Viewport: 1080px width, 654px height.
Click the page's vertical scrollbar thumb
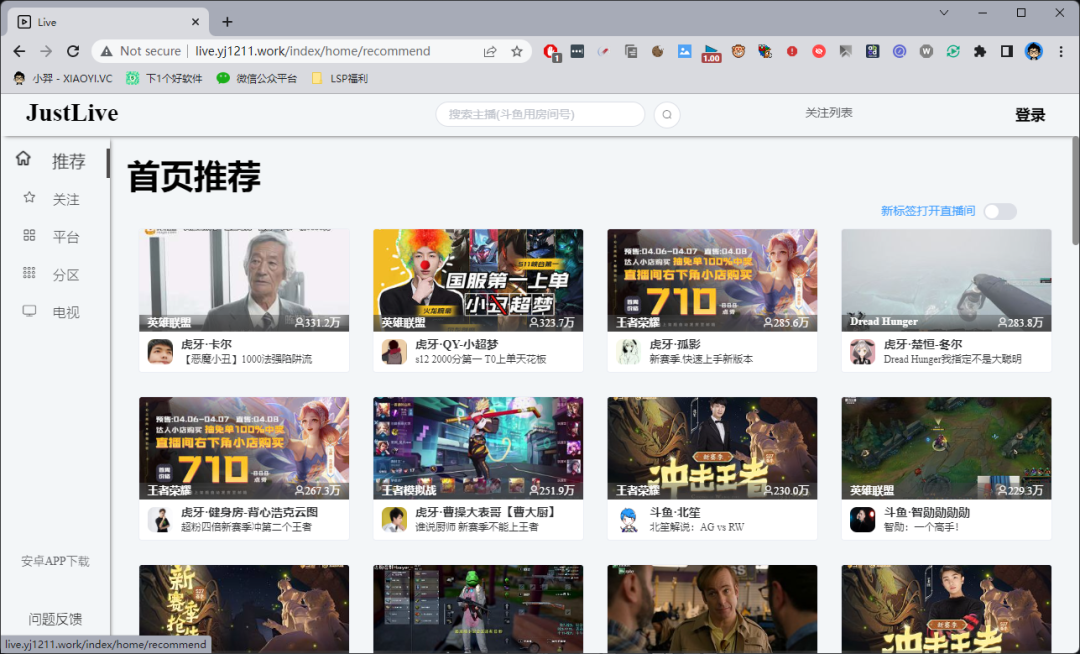pos(1075,190)
